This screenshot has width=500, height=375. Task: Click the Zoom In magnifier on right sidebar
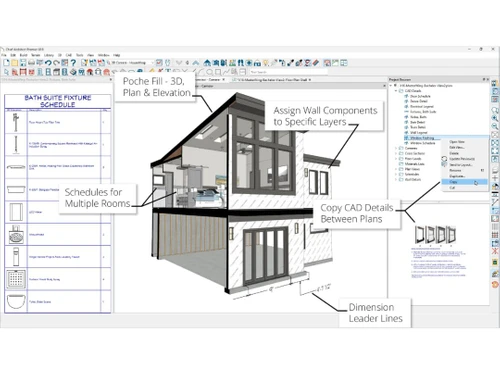[x=495, y=118]
